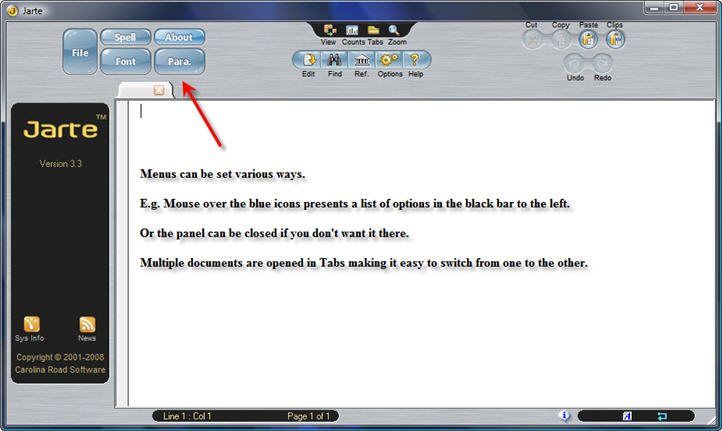Click the Spell button
Image resolution: width=722 pixels, height=431 pixels.
(125, 38)
